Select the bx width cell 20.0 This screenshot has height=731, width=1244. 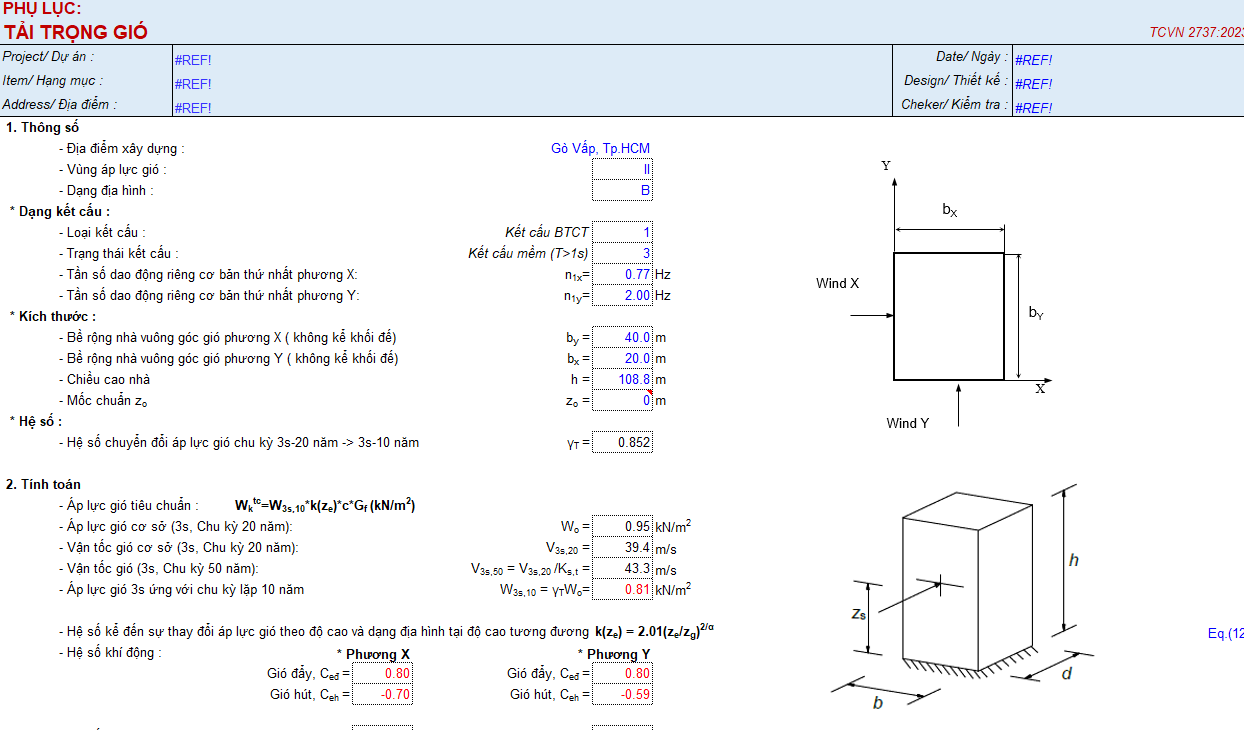(622, 359)
